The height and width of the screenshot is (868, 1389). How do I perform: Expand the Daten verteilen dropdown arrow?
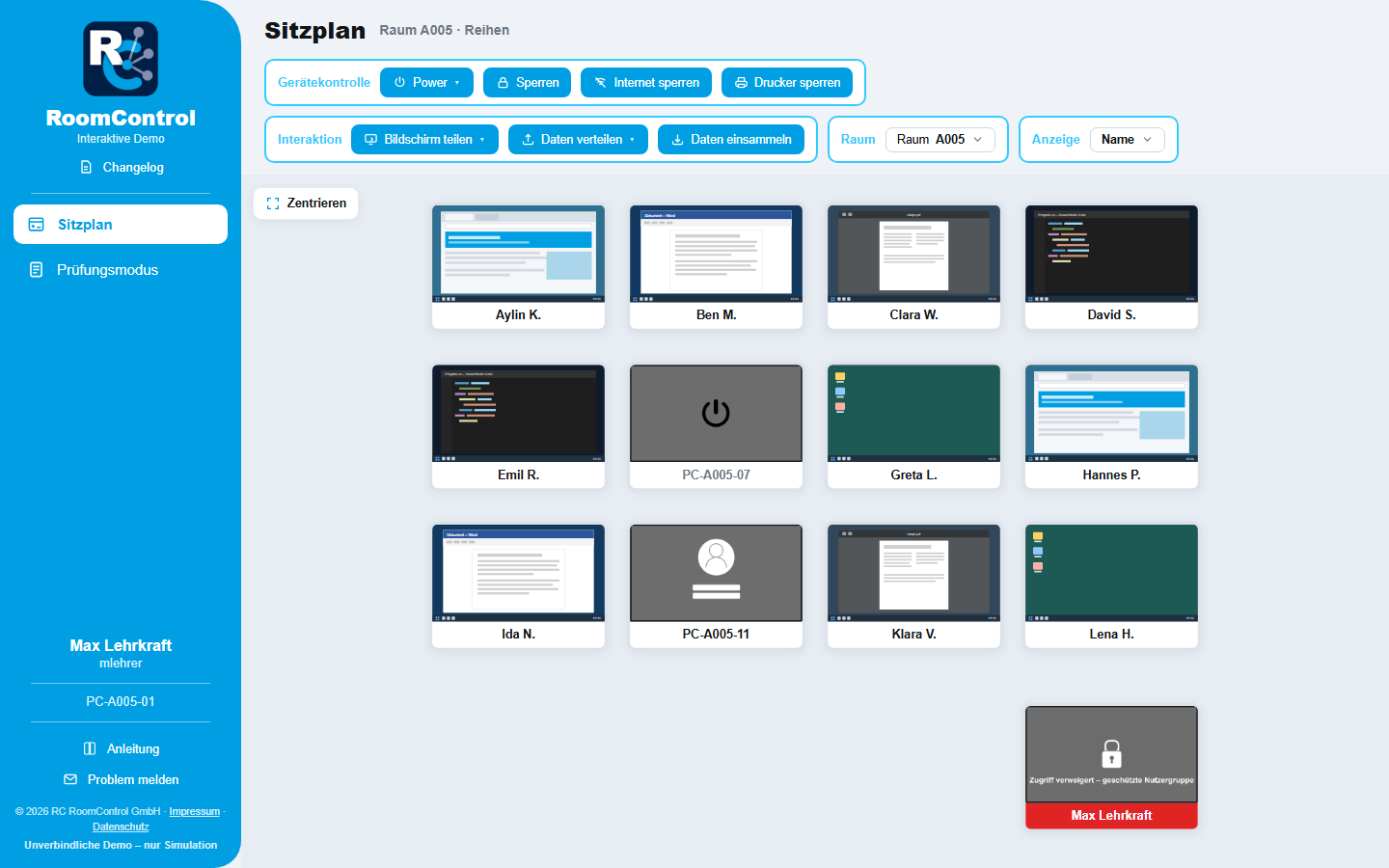tap(632, 140)
